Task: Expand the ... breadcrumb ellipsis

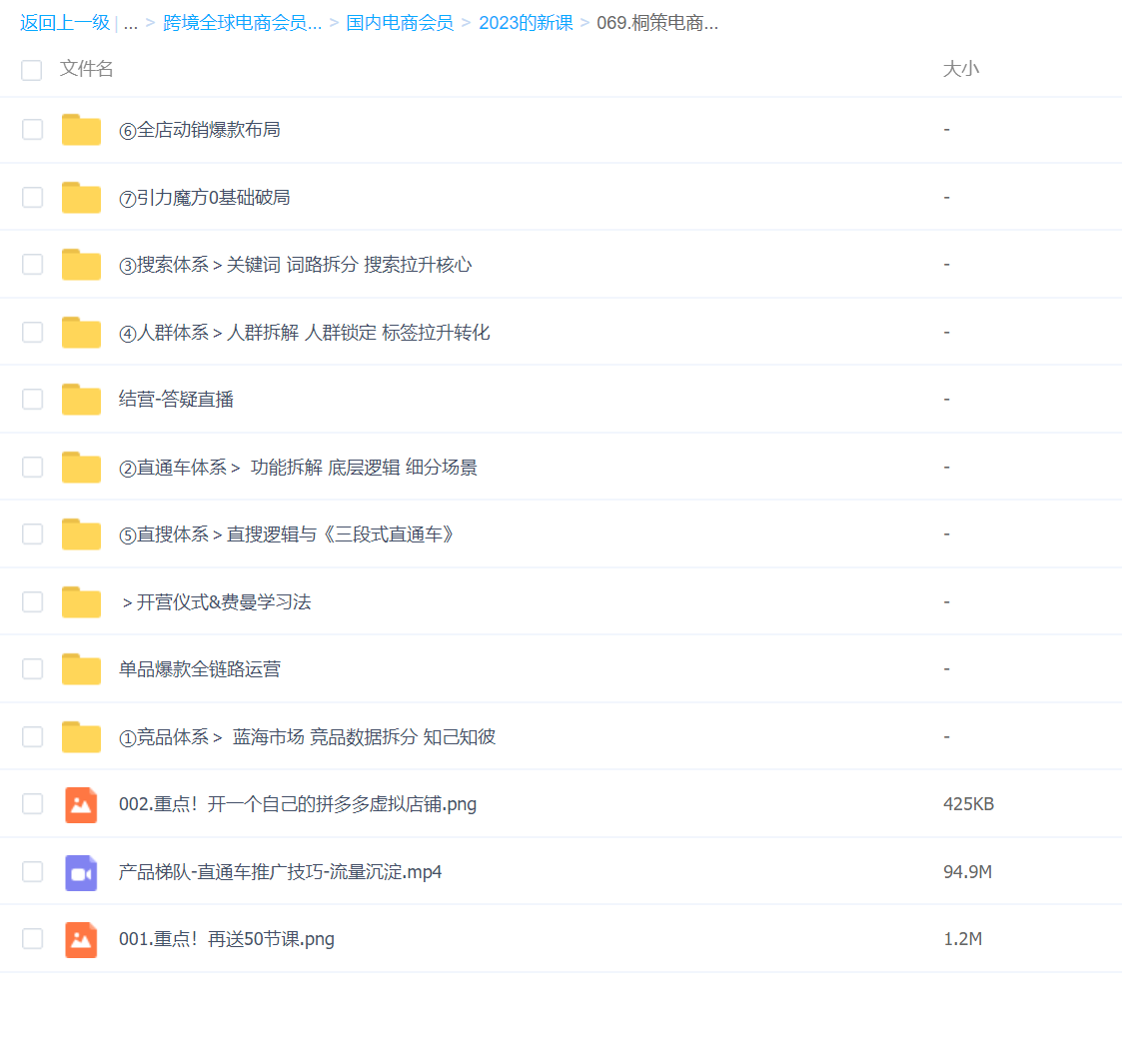Action: click(x=133, y=22)
